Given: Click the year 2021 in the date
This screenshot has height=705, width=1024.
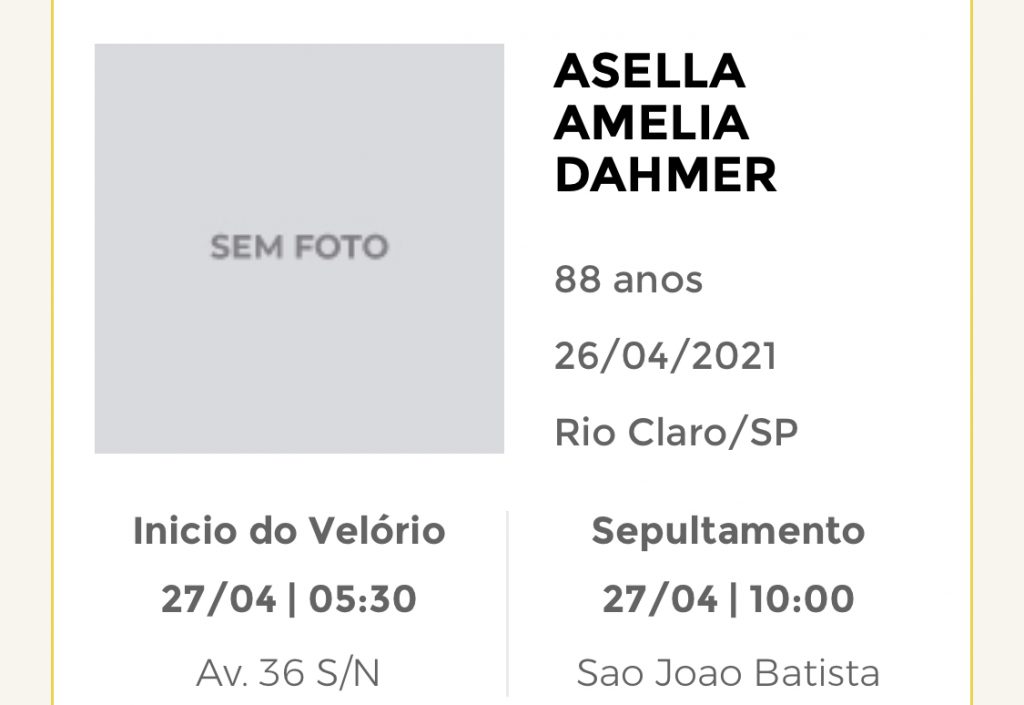Looking at the screenshot, I should pyautogui.click(x=733, y=356).
